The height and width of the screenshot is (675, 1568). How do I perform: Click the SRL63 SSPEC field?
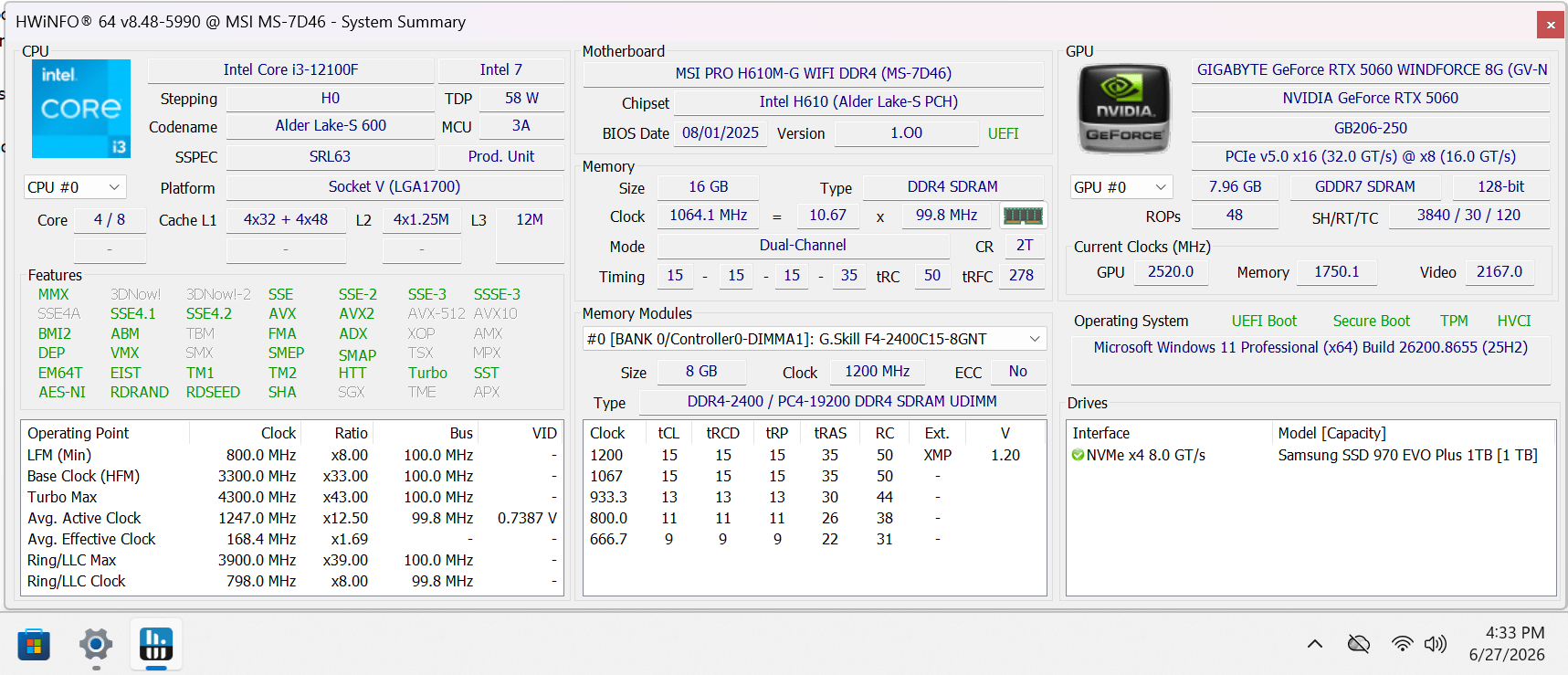click(x=330, y=156)
